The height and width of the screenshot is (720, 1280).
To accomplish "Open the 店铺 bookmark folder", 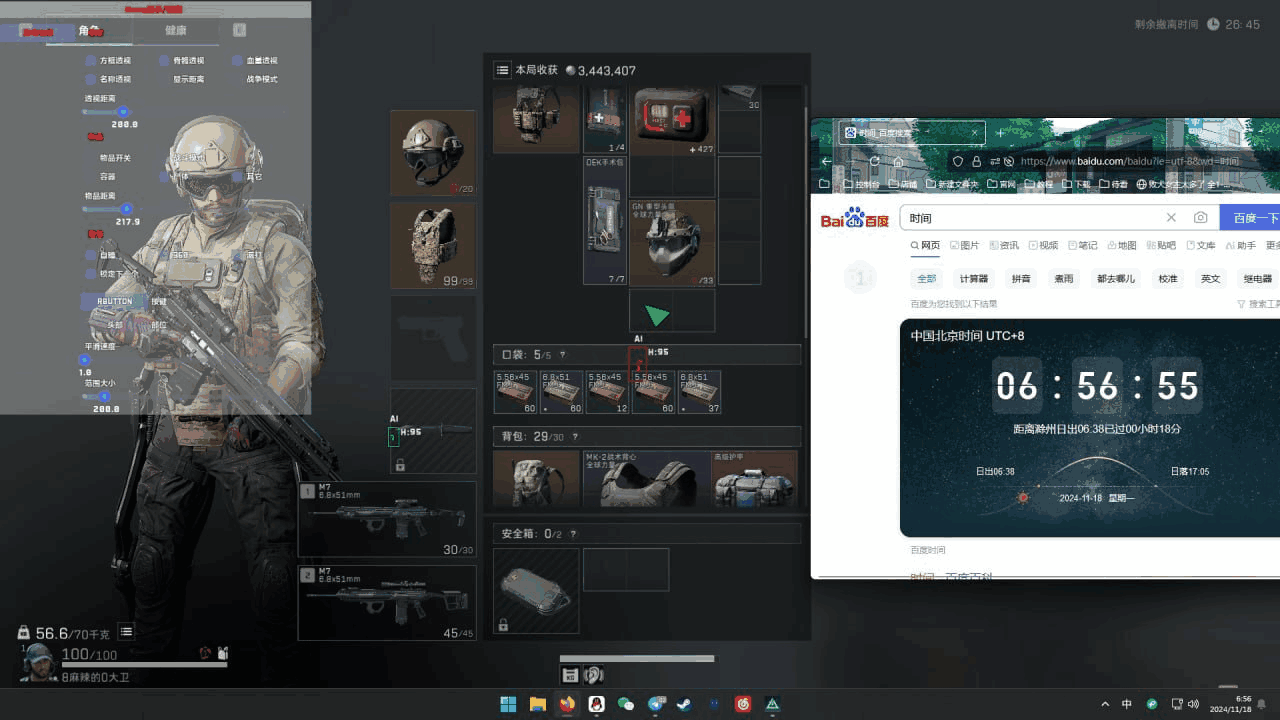I will click(901, 184).
